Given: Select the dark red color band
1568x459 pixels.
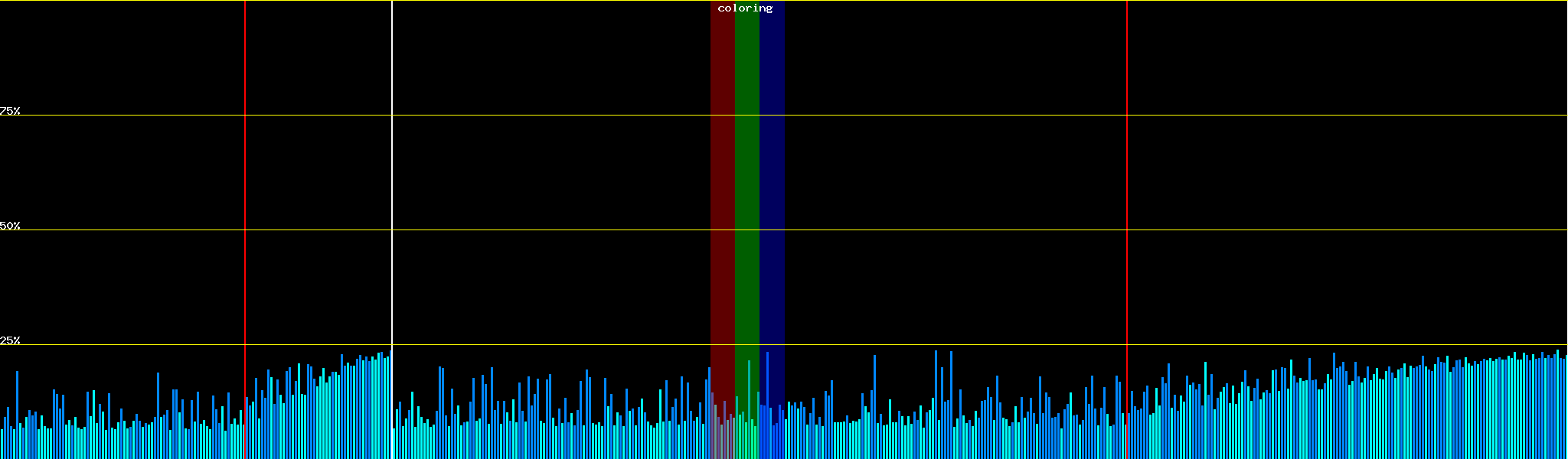Looking at the screenshot, I should (x=722, y=191).
